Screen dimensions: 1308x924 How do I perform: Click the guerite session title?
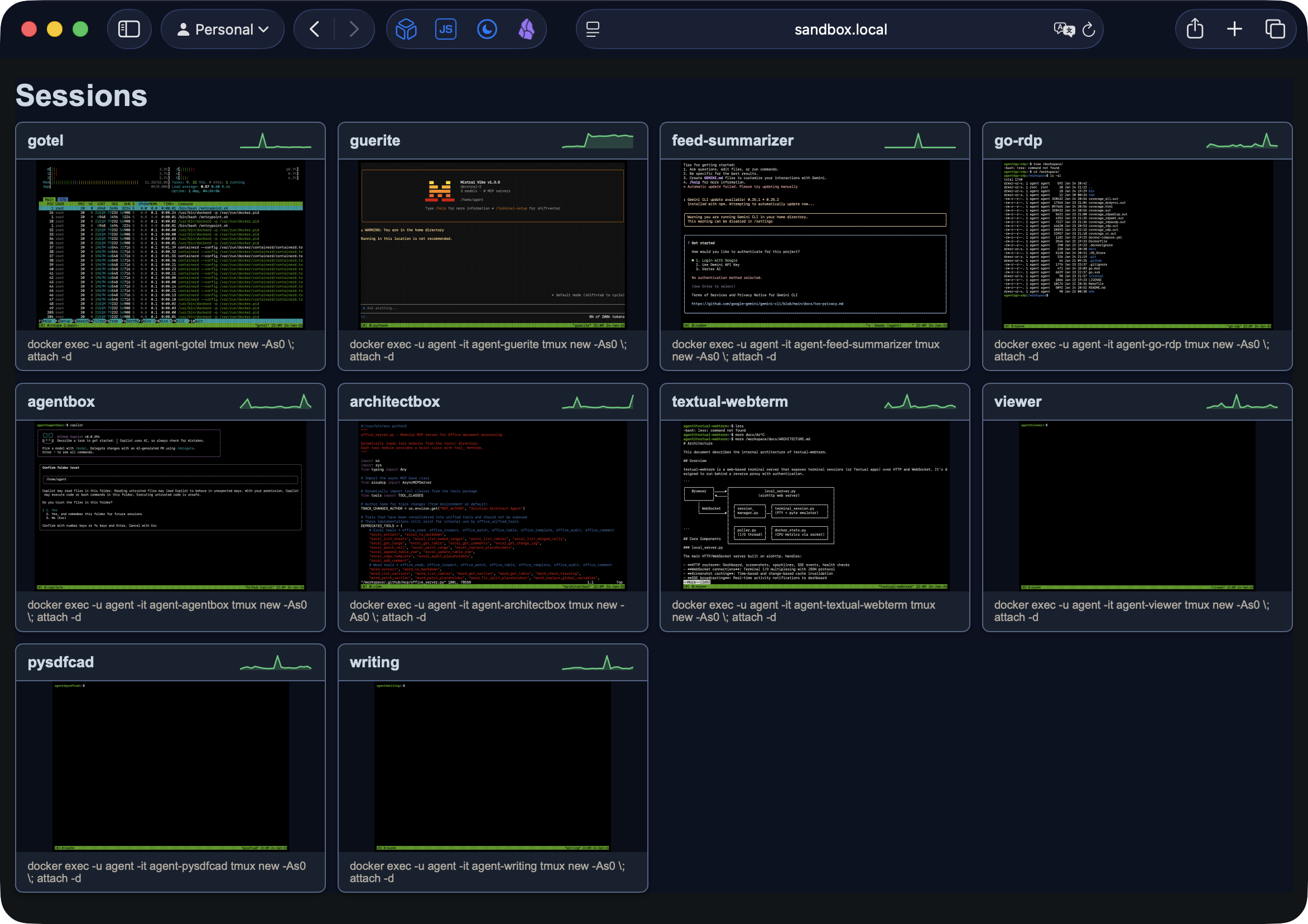click(375, 141)
